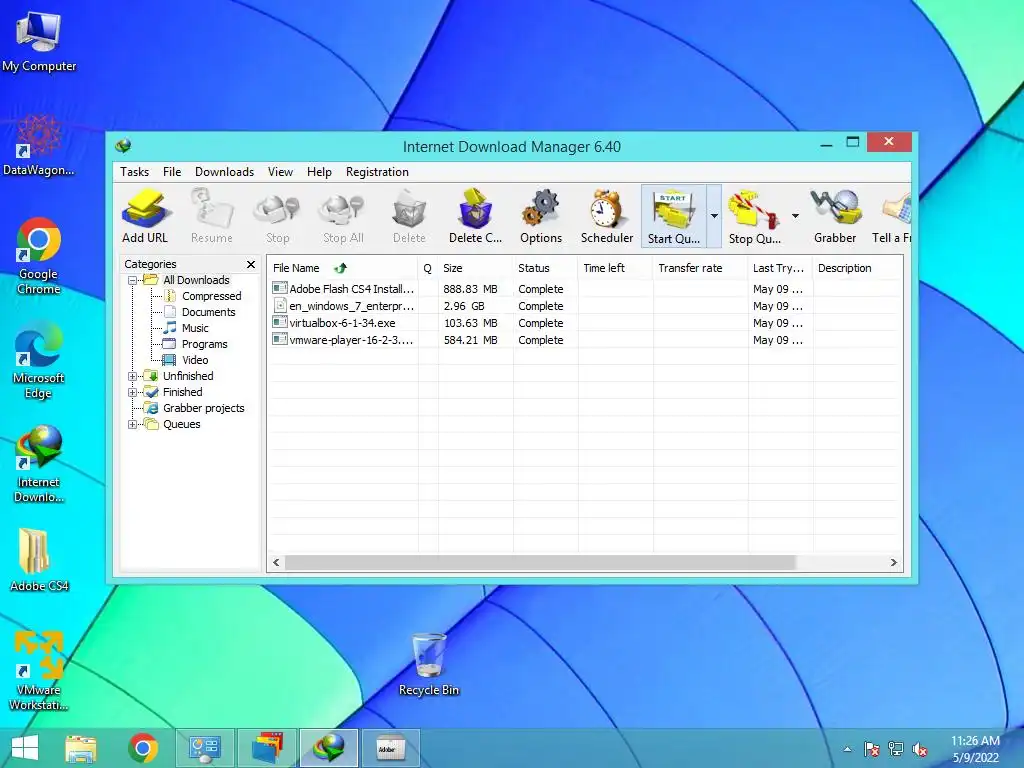Click the Windows Start button

point(24,748)
